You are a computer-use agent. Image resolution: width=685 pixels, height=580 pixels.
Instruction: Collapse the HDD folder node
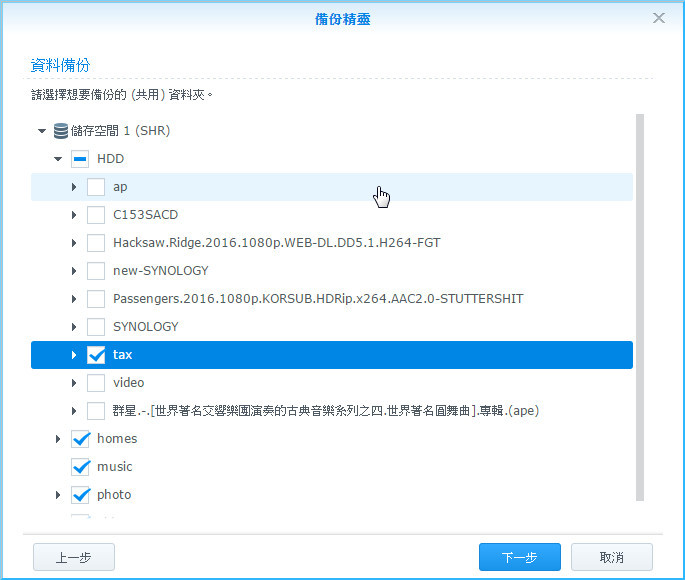pos(58,159)
